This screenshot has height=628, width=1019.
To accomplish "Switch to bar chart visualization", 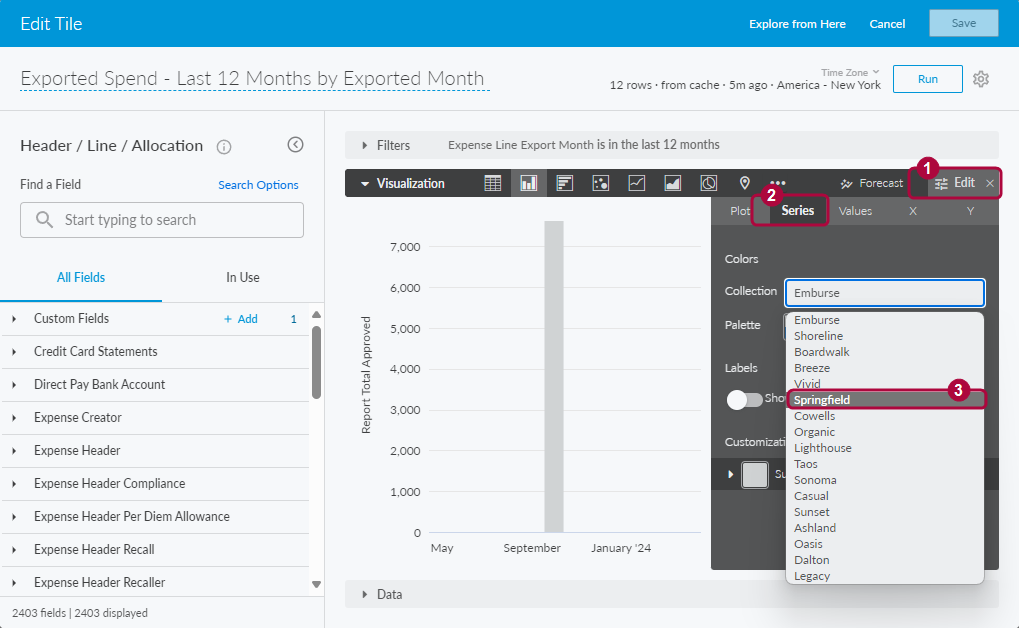I will pyautogui.click(x=565, y=183).
